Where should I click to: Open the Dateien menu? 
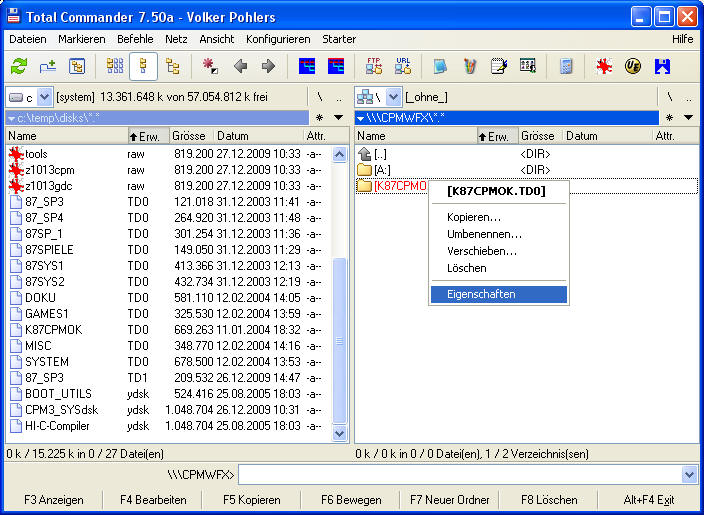tap(28, 39)
